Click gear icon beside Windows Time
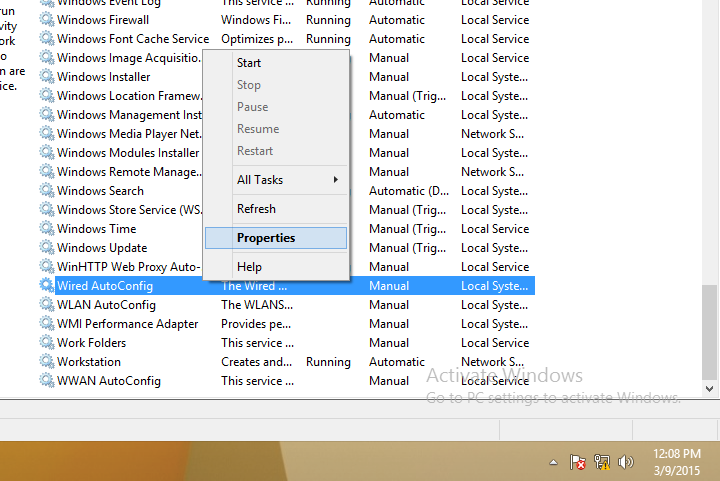720x481 pixels. click(46, 229)
